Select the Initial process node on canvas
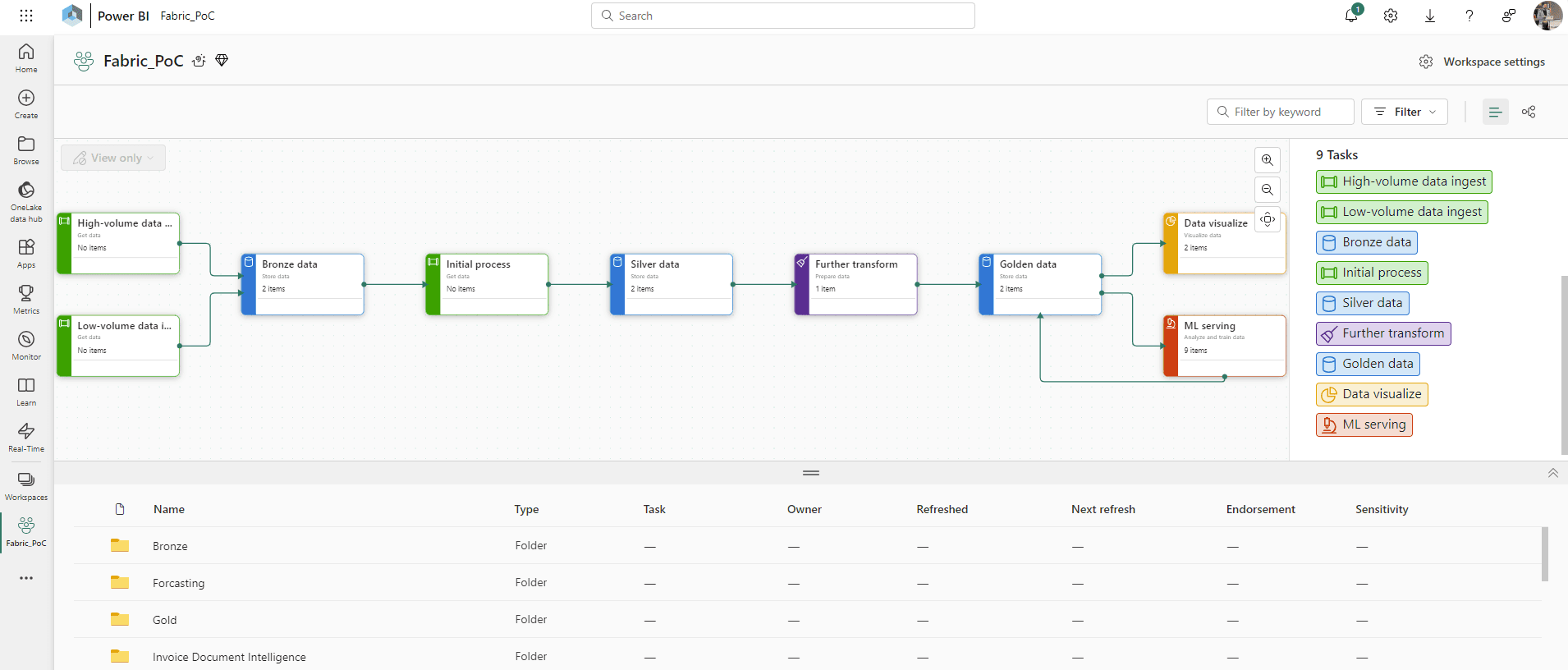This screenshot has height=670, width=1568. pos(487,284)
